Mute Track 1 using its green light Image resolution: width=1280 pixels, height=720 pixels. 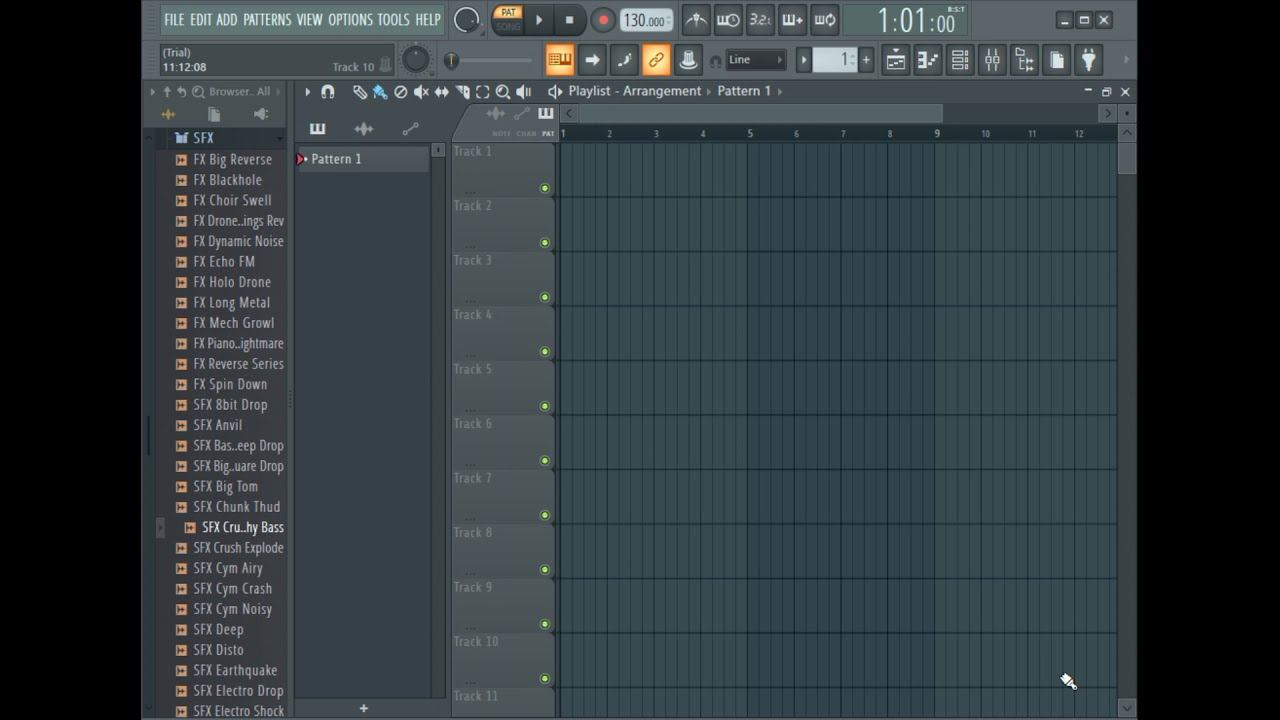545,188
